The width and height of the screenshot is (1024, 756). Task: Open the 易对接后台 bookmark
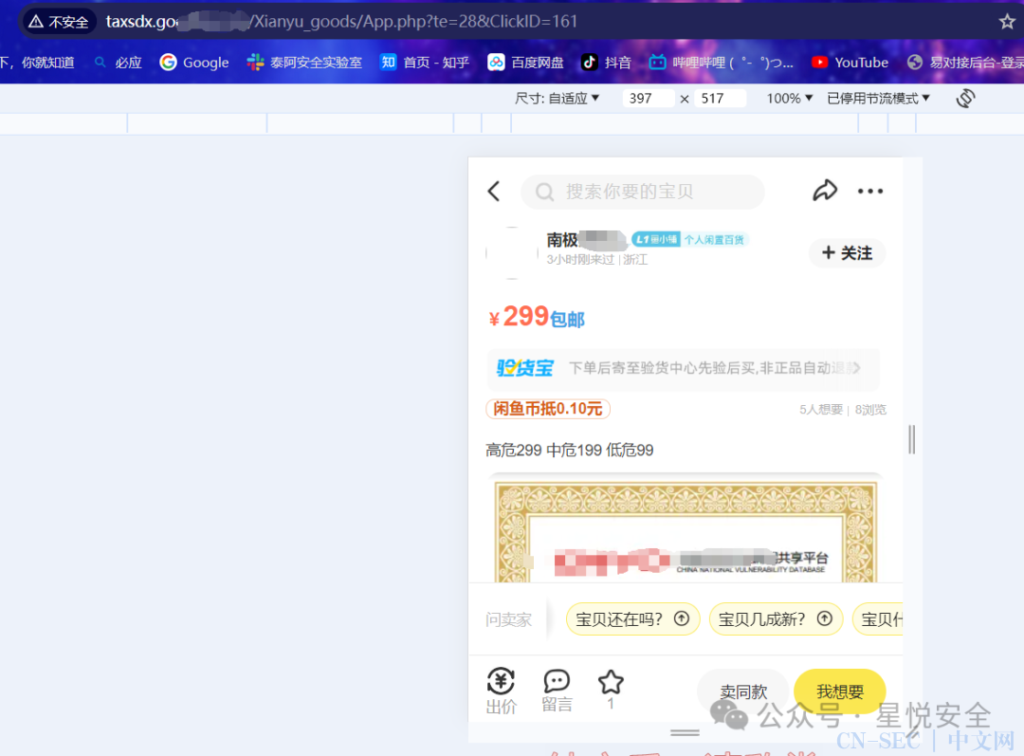click(x=965, y=63)
